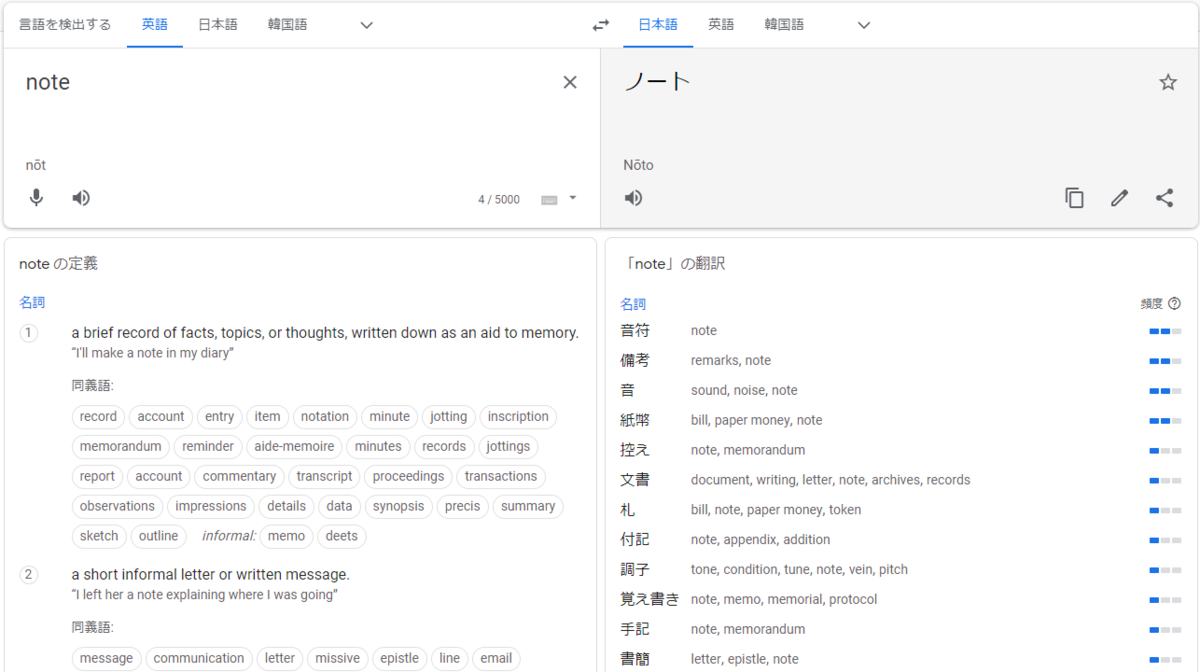Viewport: 1200px width, 672px height.
Task: Click the translation 控え
Action: click(635, 451)
